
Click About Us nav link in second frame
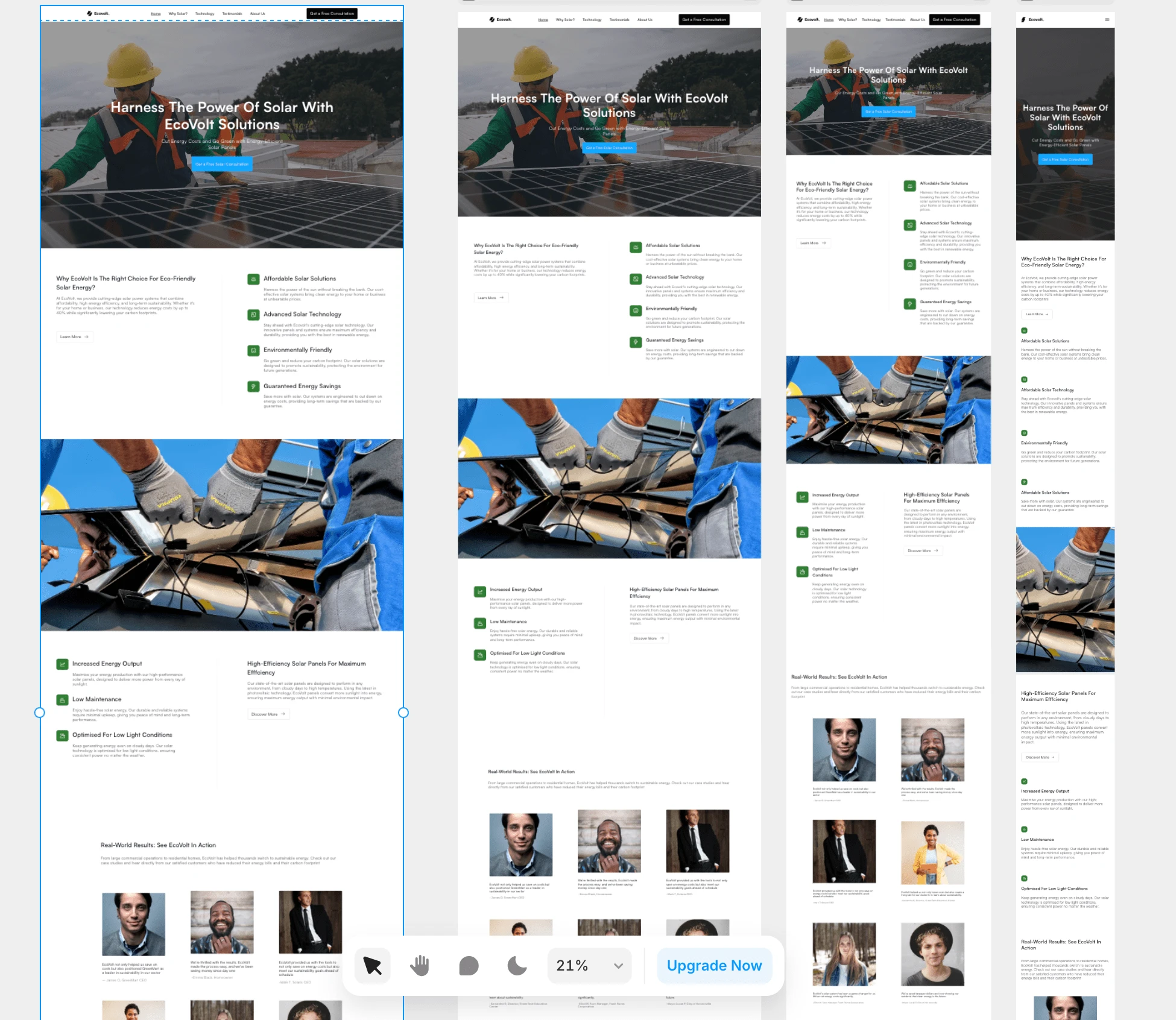[645, 20]
